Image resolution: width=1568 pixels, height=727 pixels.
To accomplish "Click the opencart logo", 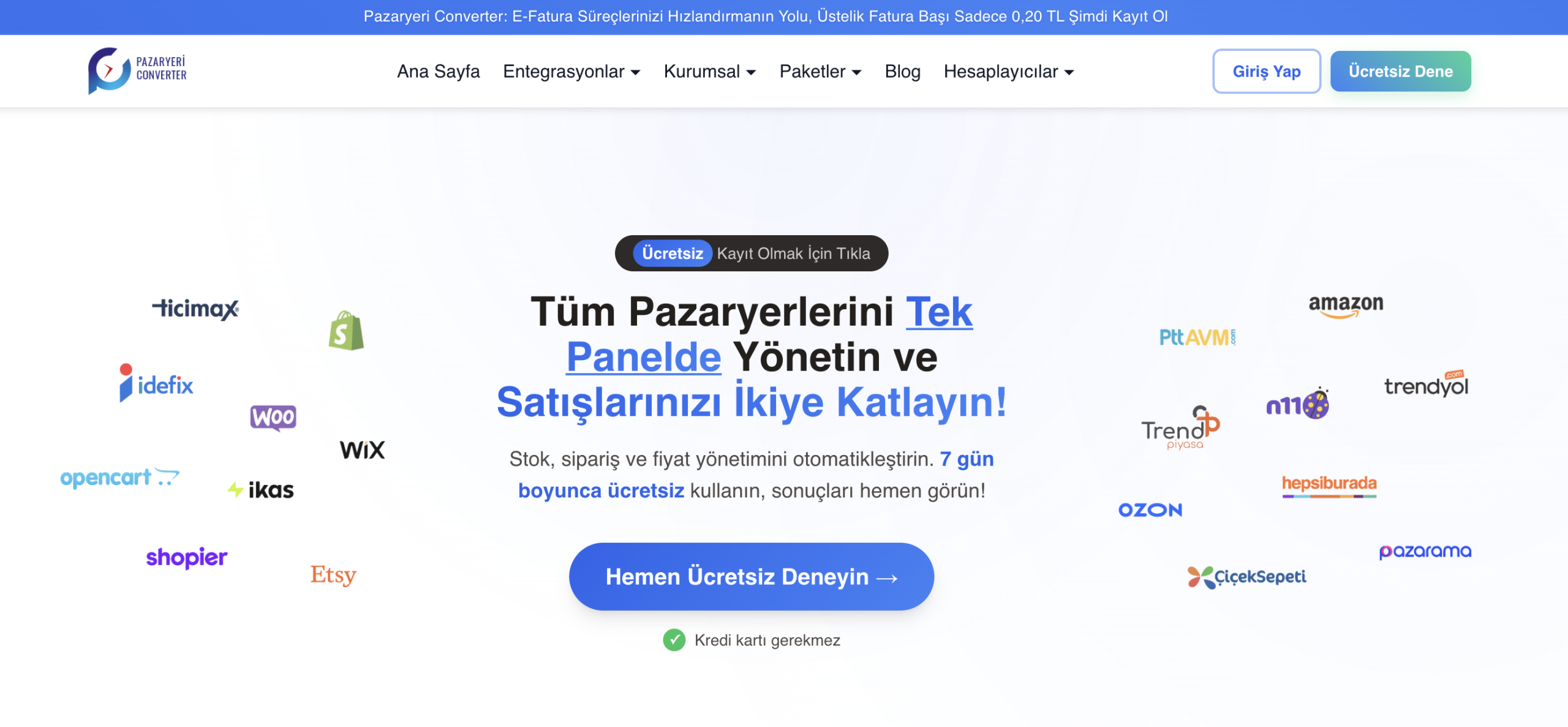I will [x=119, y=477].
